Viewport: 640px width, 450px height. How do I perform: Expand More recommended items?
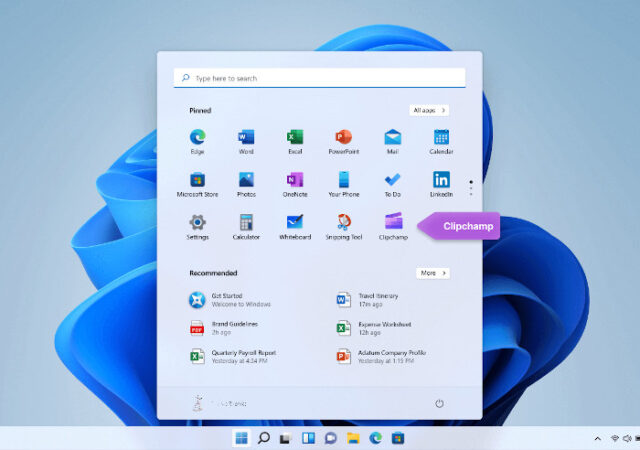432,272
